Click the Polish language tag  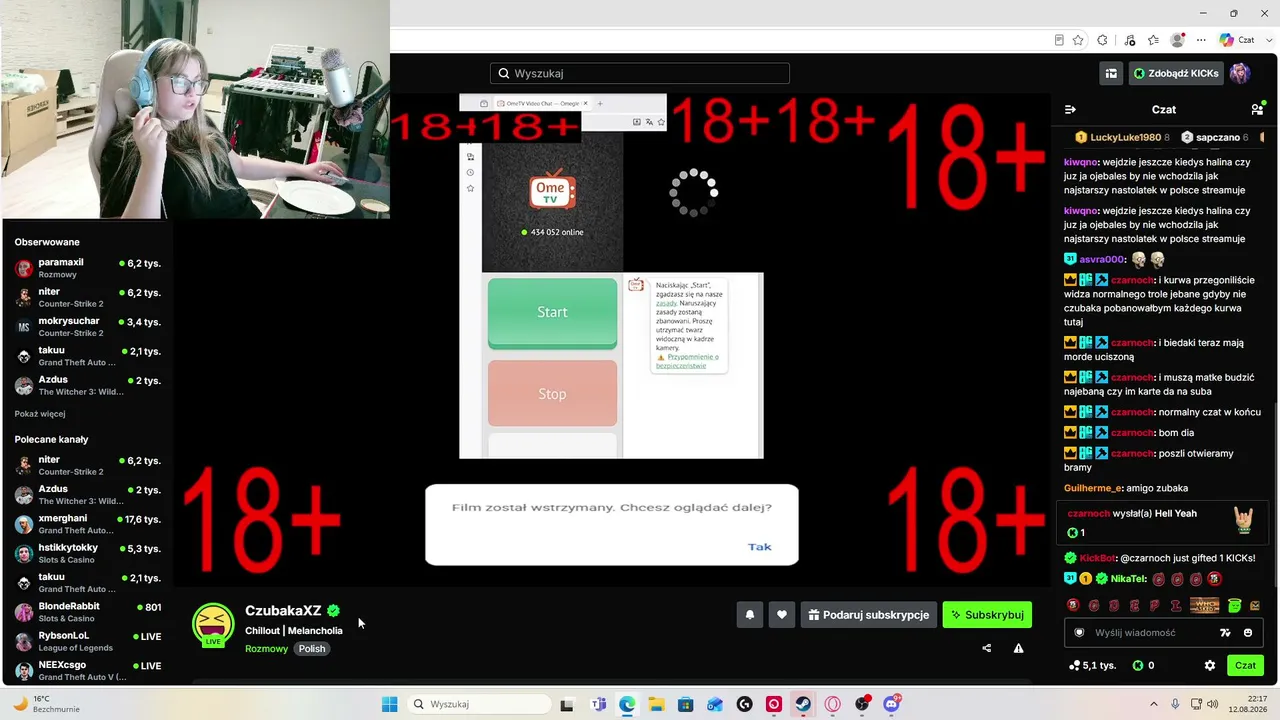(312, 648)
